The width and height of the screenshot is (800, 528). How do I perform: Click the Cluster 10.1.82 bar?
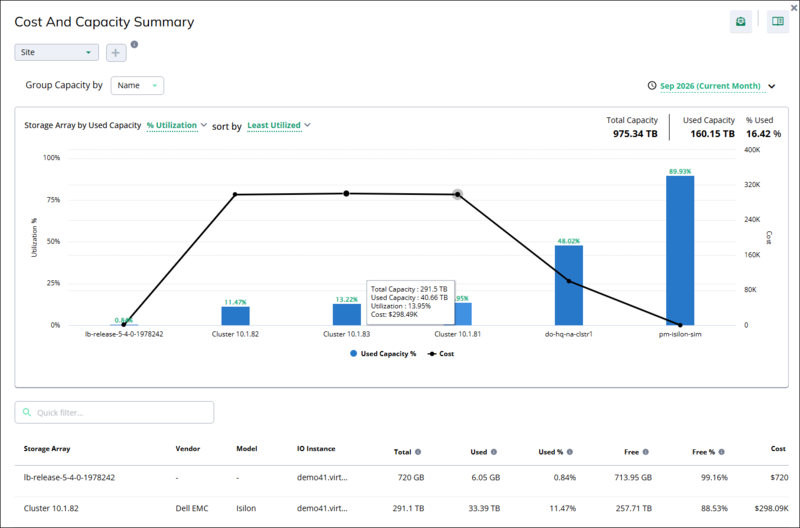[235, 316]
